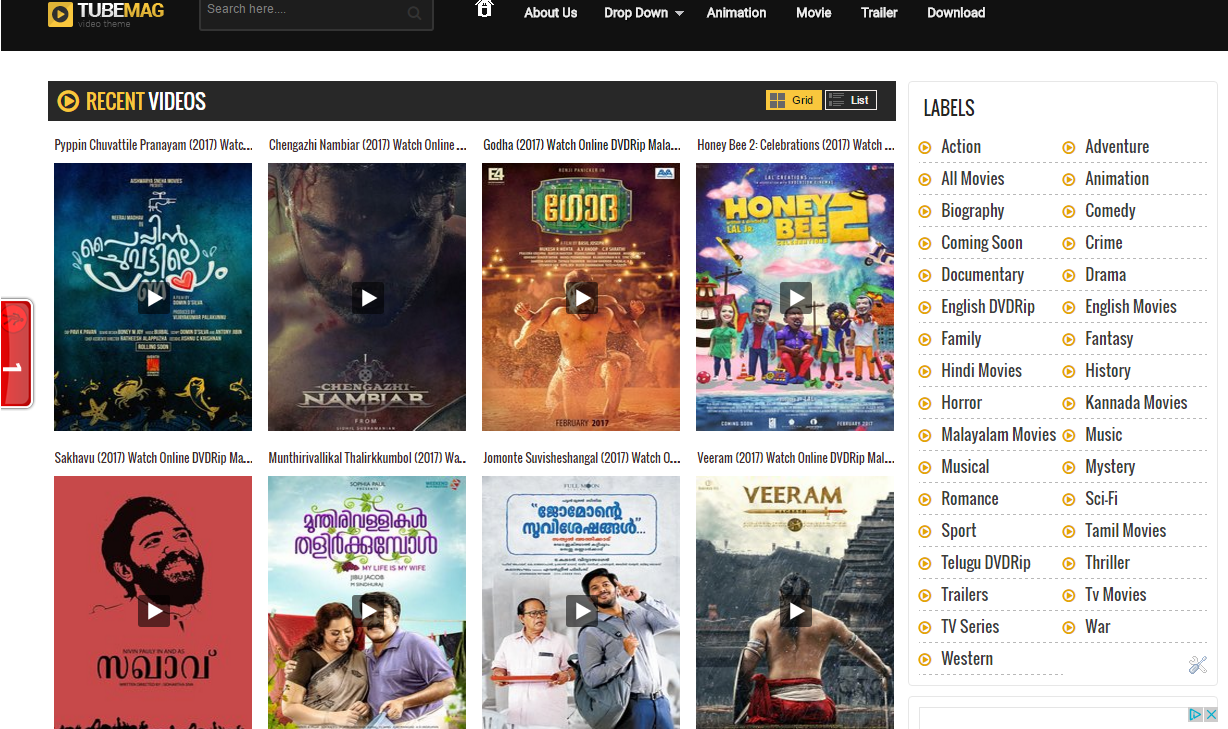Close the ad via X icon

tap(1210, 714)
